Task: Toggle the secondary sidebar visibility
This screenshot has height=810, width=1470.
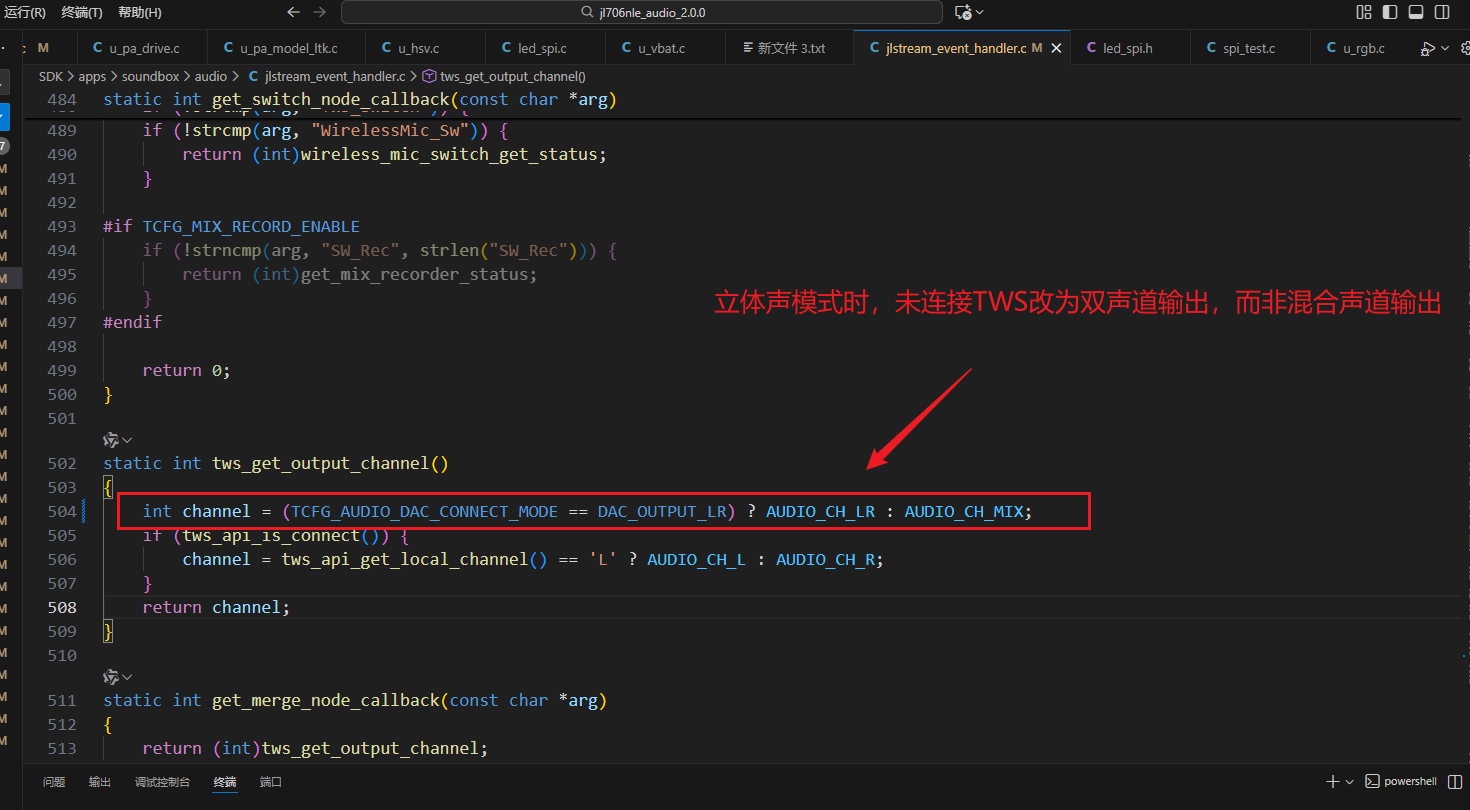Action: (1442, 12)
